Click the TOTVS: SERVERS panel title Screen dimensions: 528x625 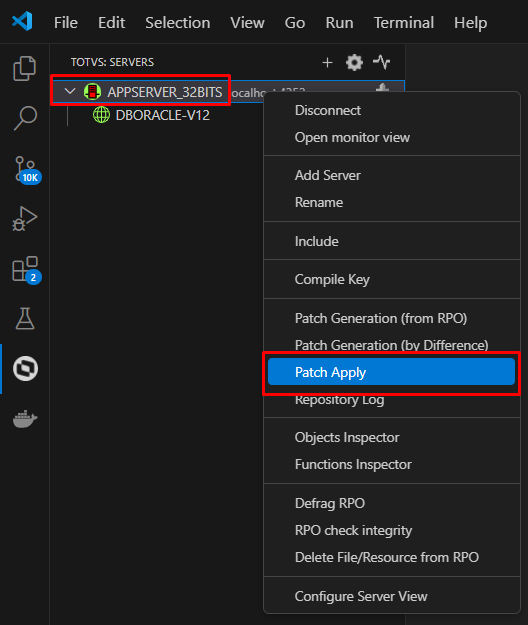[112, 62]
